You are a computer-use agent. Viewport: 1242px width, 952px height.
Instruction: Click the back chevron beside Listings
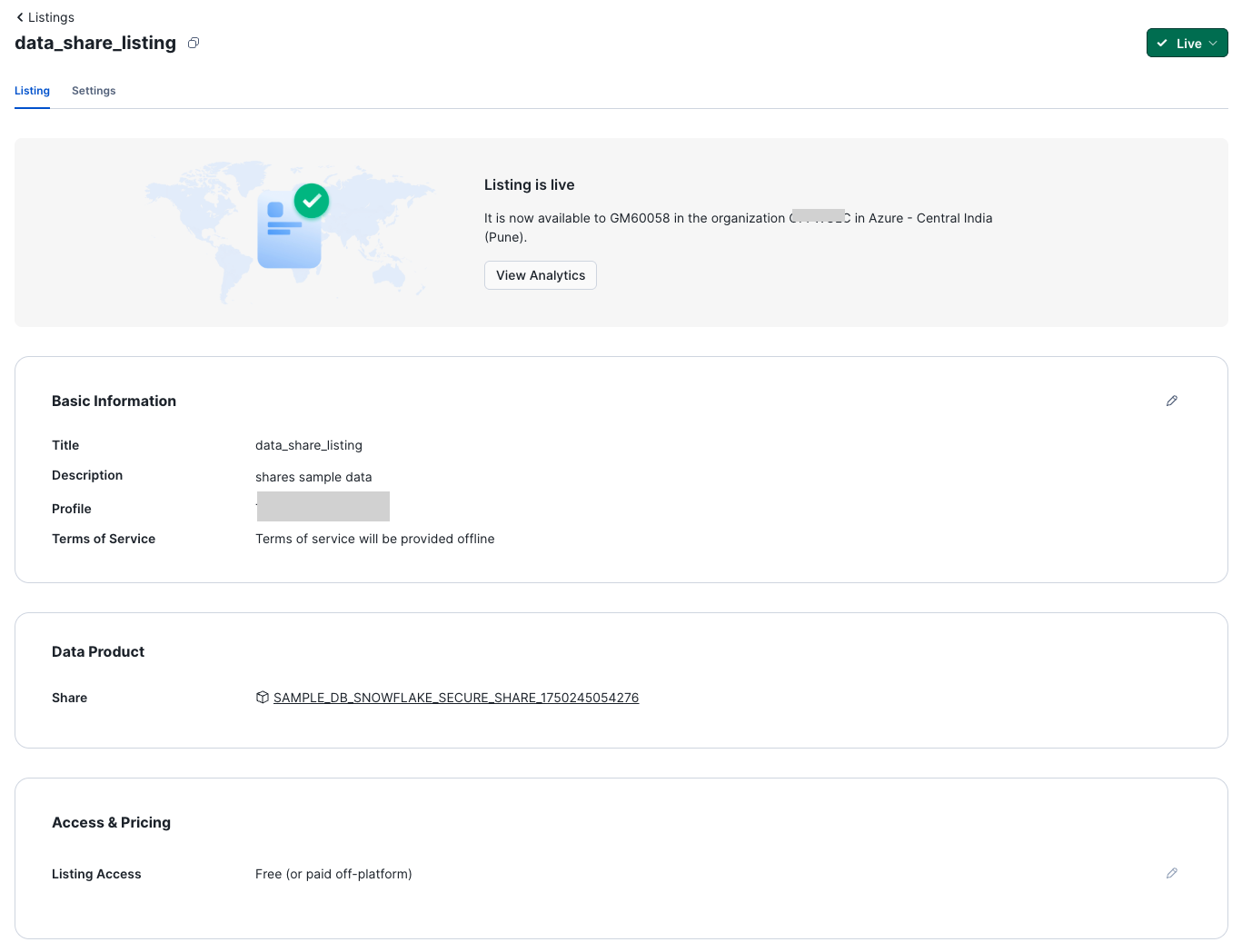tap(20, 17)
